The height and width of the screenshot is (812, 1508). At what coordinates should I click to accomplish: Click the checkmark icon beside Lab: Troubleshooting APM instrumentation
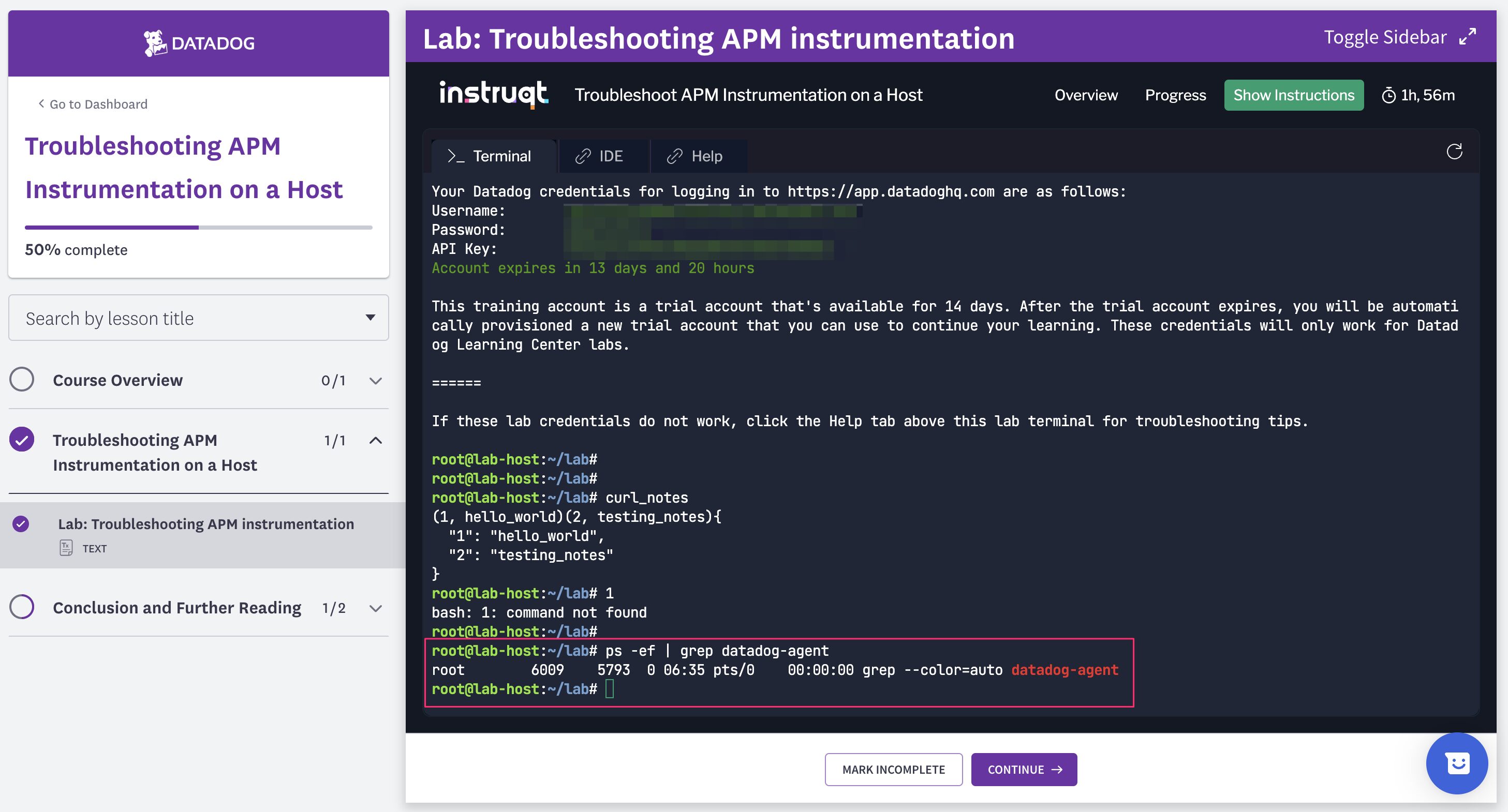click(21, 523)
